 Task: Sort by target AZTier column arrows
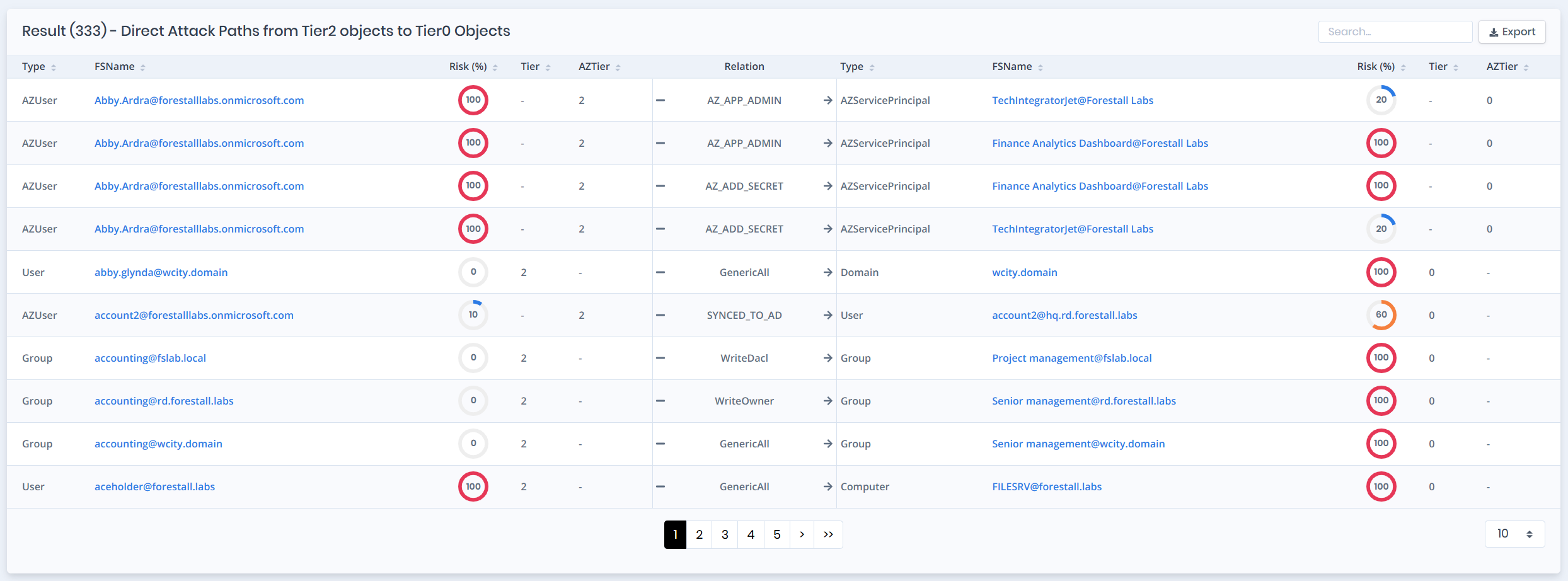pos(1526,67)
